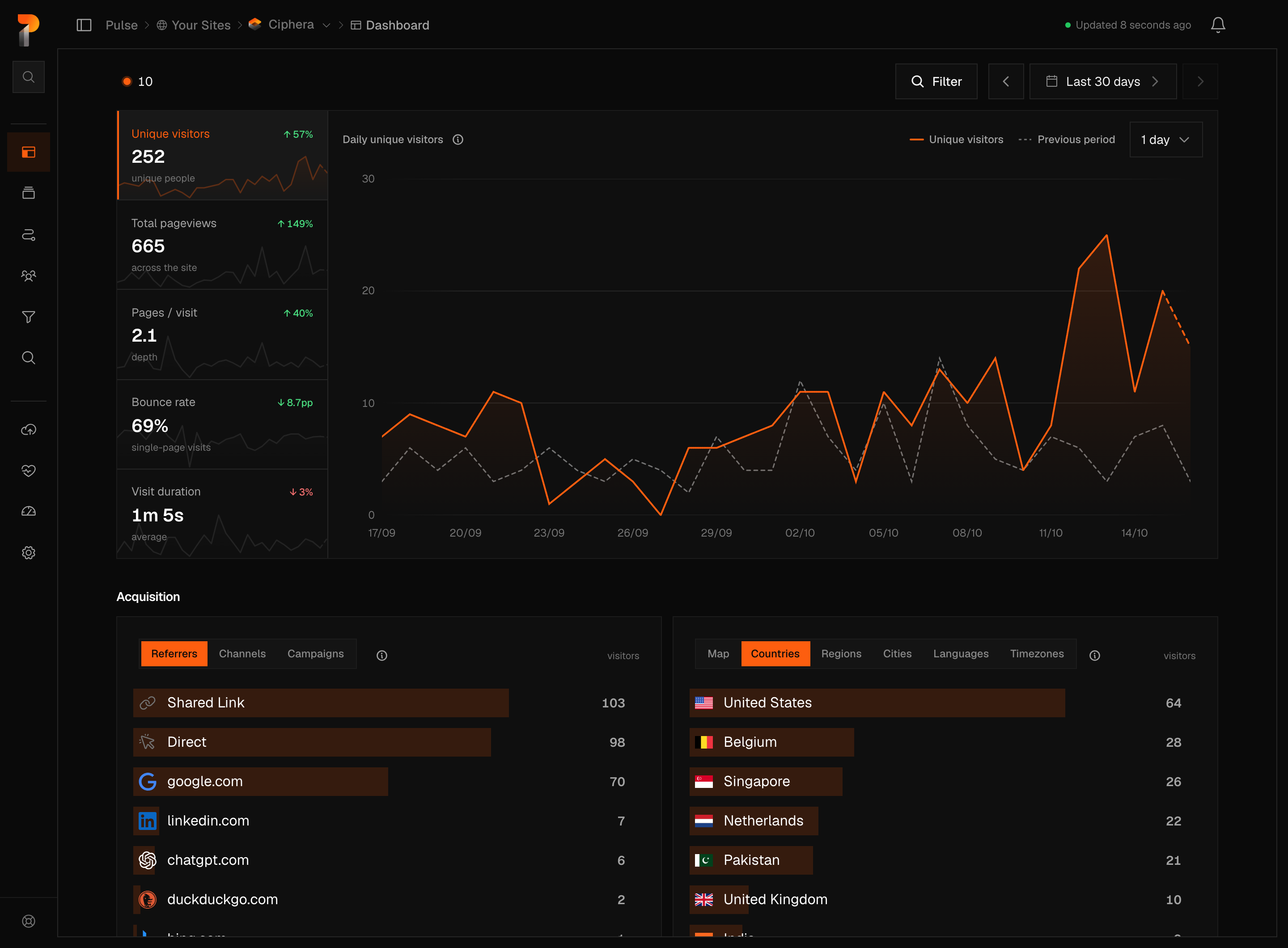Open the Pulse breadcrumb link
The height and width of the screenshot is (948, 1288).
pyautogui.click(x=122, y=25)
